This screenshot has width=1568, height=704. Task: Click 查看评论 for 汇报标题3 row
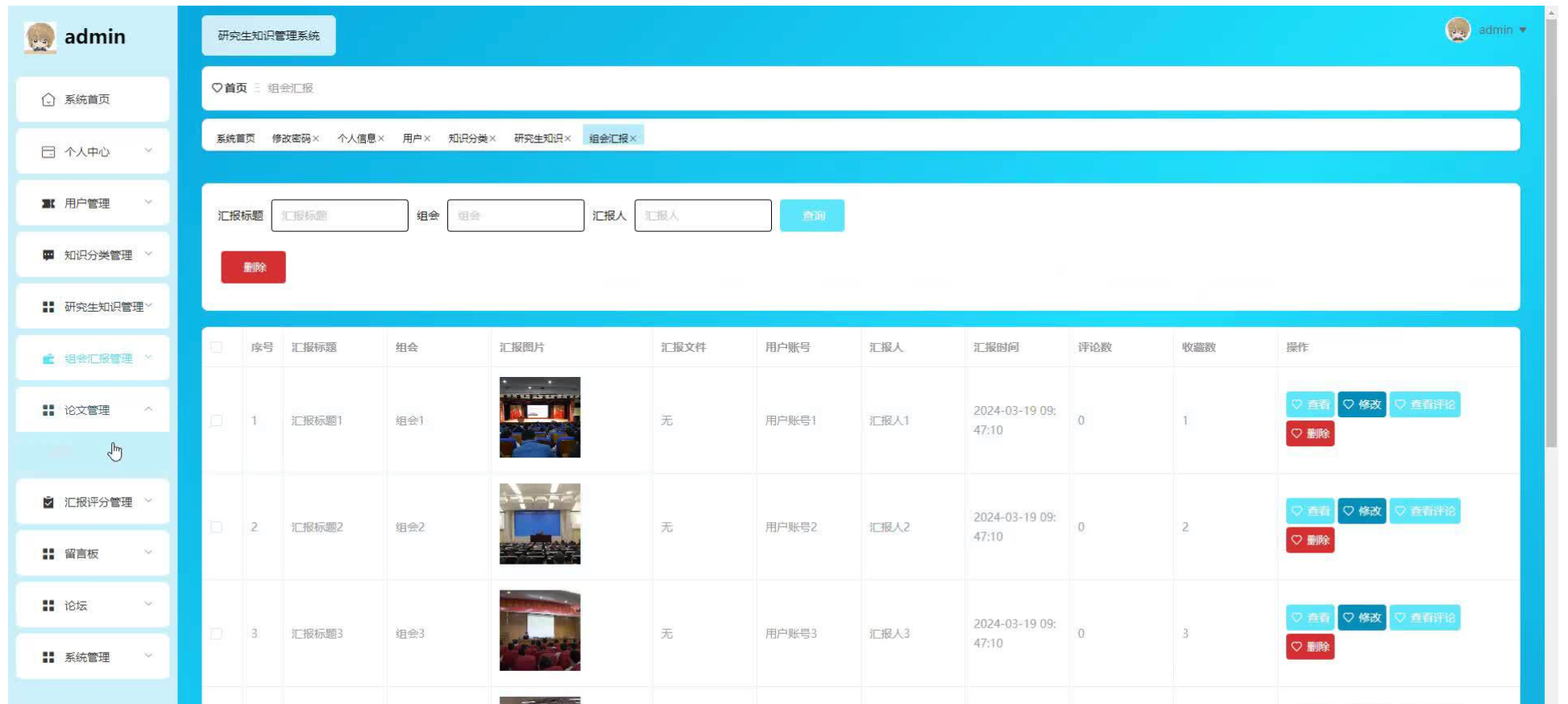1425,618
